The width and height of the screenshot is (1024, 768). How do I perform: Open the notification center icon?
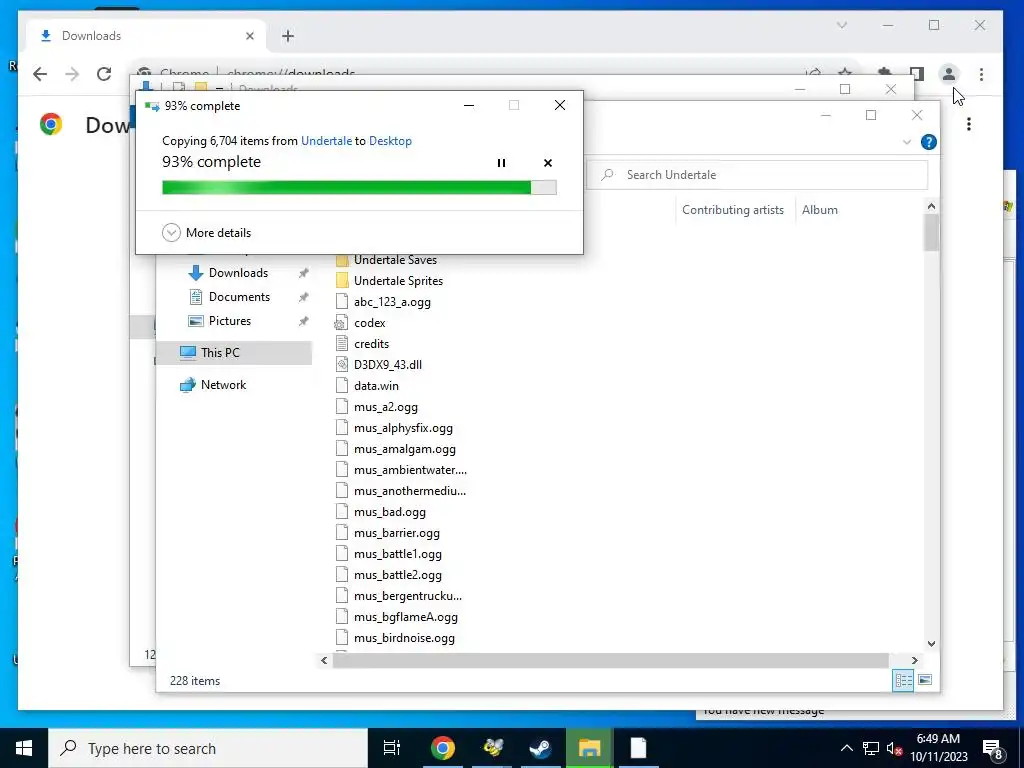[x=993, y=749]
